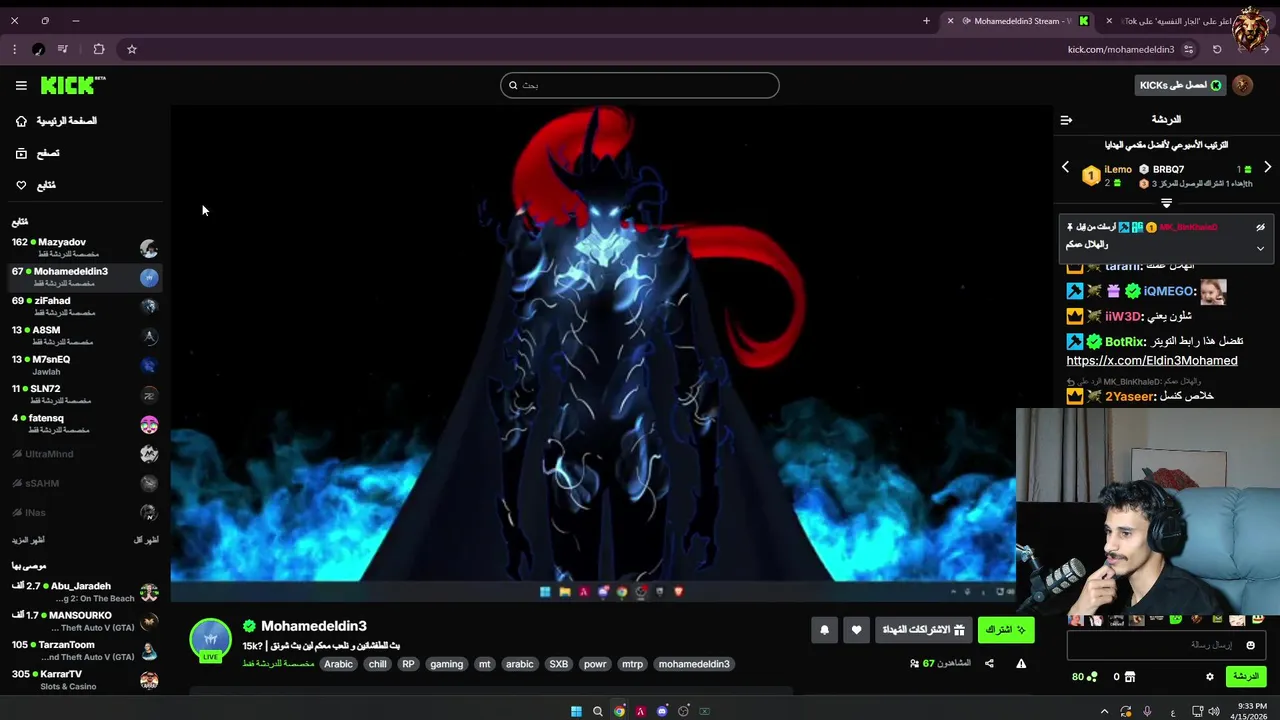Open تصفح browse in sidebar
Viewport: 1280px width, 720px height.
38,153
